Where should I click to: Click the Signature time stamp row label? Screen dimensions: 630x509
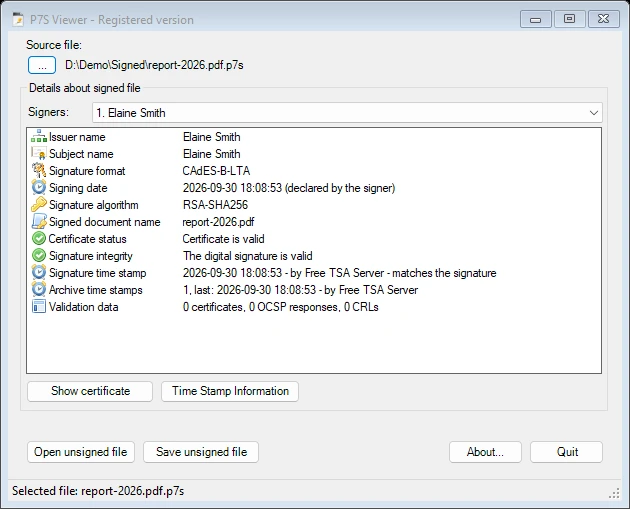coord(98,273)
